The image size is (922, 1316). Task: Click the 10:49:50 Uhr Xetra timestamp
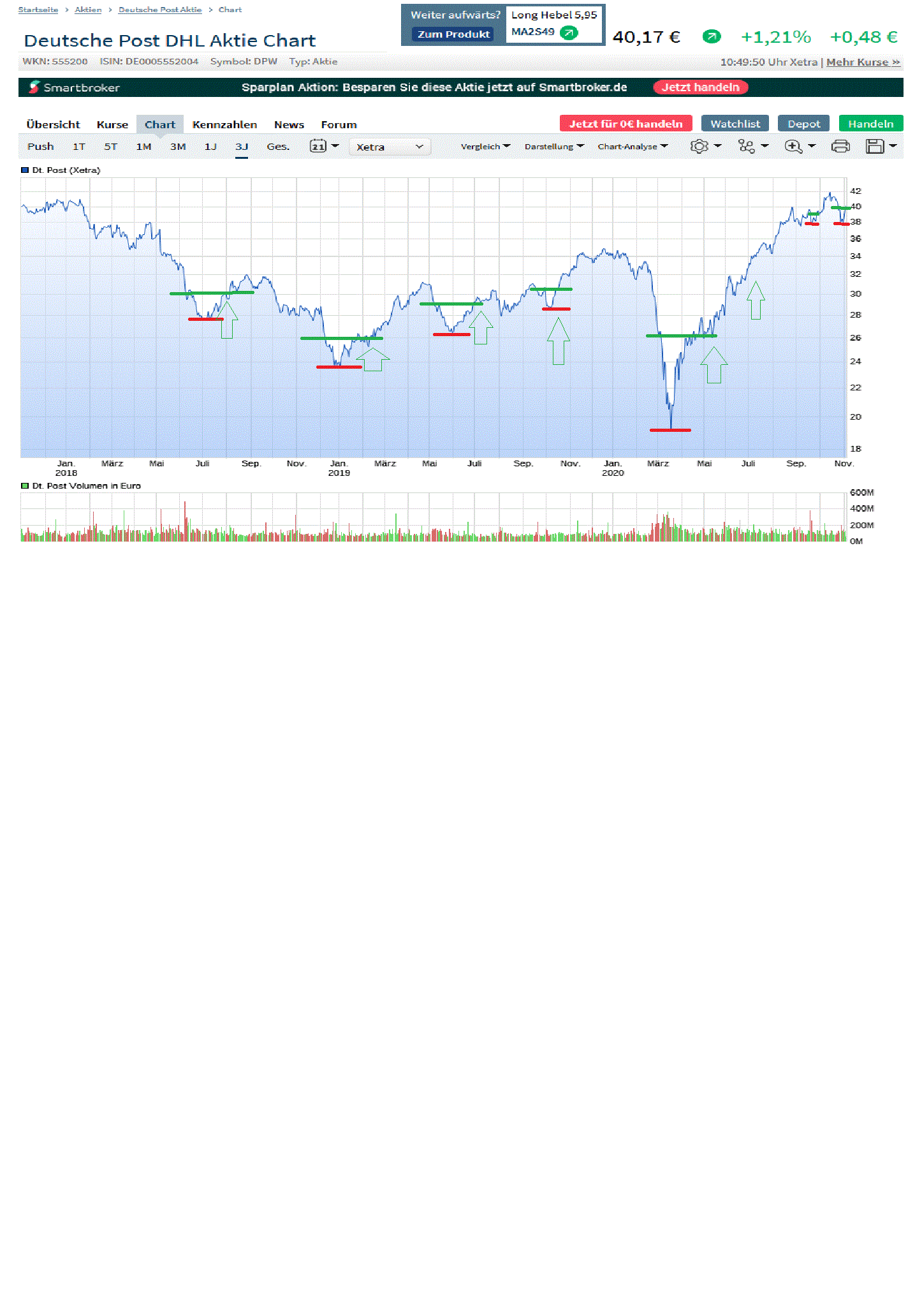769,62
